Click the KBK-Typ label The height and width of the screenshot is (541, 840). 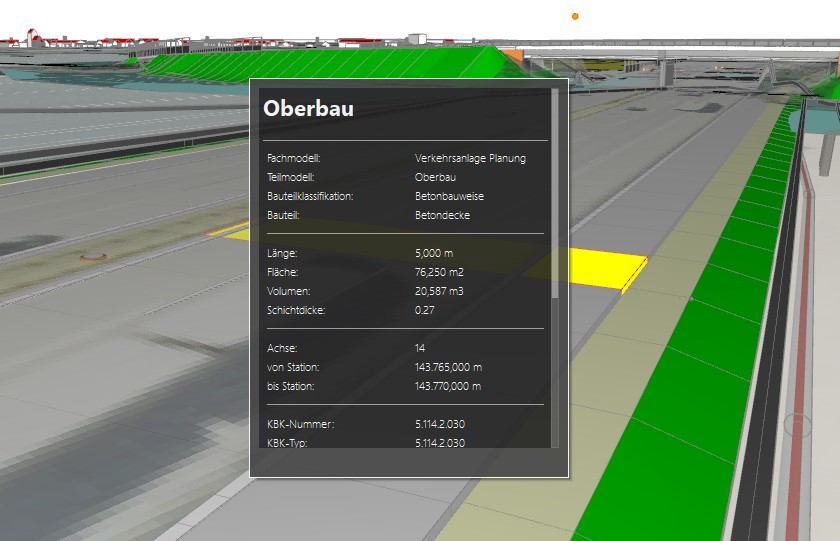click(287, 443)
